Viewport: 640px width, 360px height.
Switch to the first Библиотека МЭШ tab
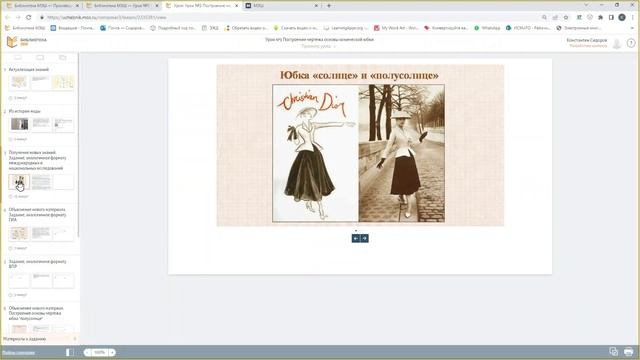tap(42, 6)
